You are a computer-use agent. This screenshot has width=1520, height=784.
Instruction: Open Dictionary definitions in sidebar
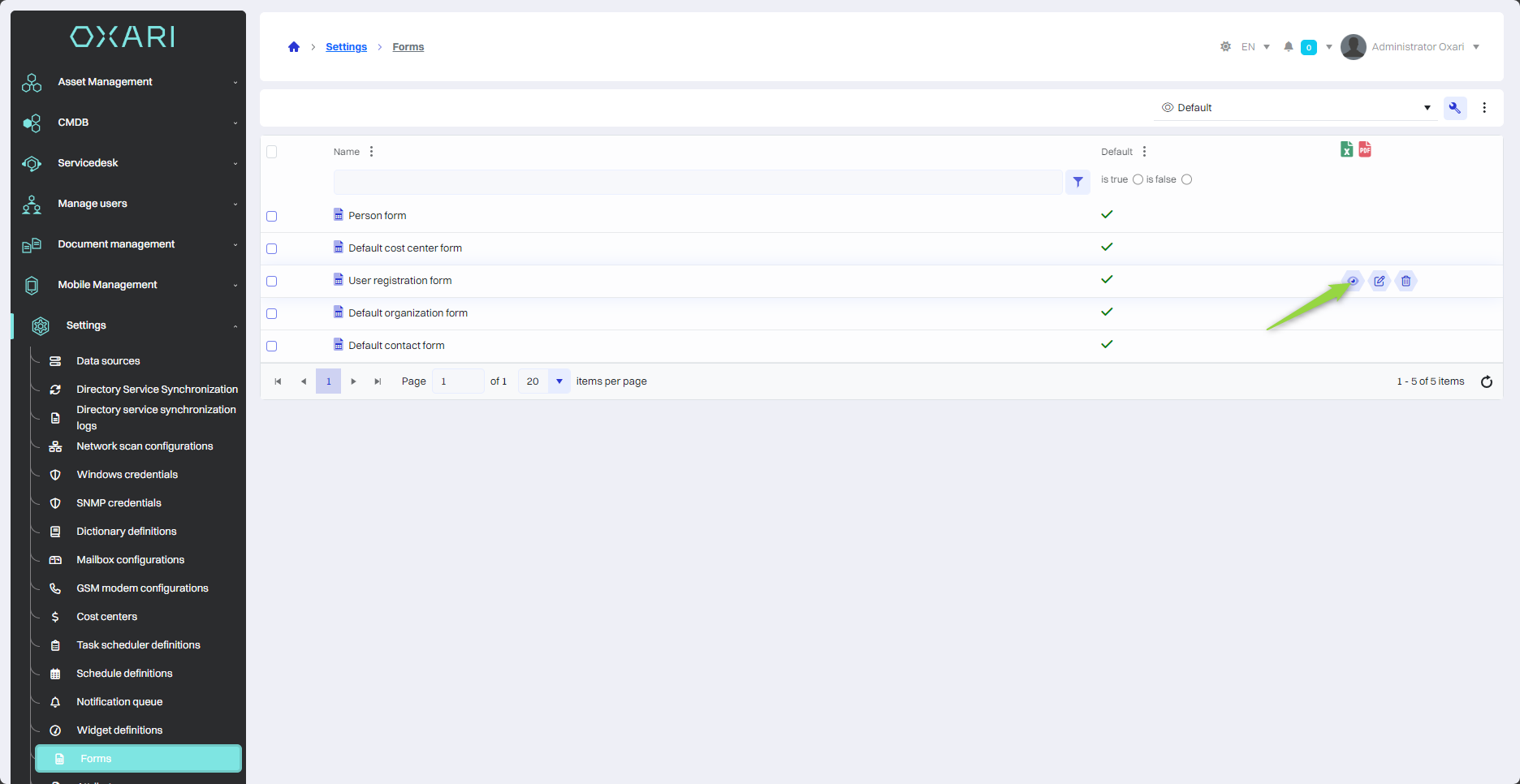(127, 532)
